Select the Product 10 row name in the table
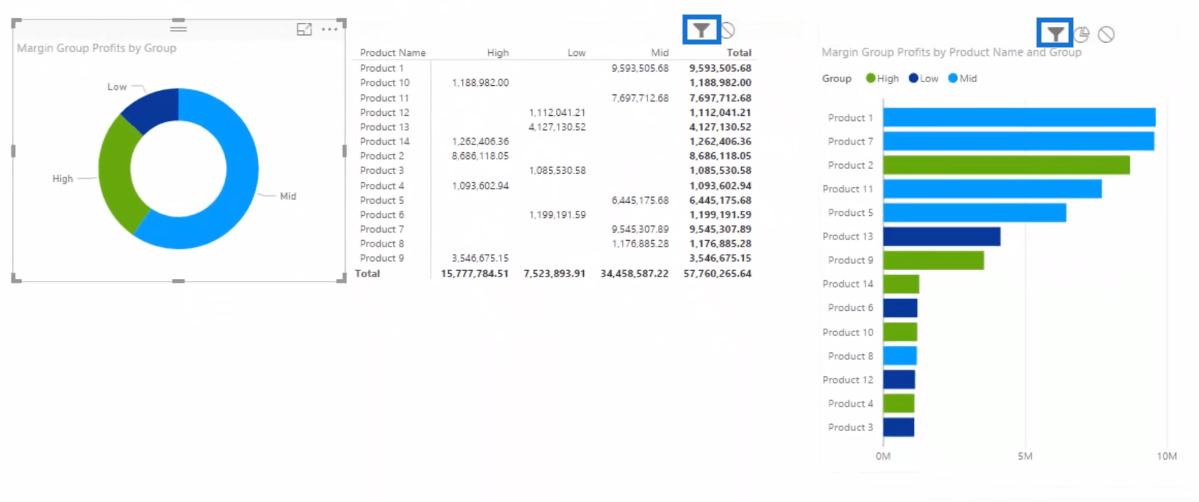This screenshot has height=502, width=1199. click(384, 83)
